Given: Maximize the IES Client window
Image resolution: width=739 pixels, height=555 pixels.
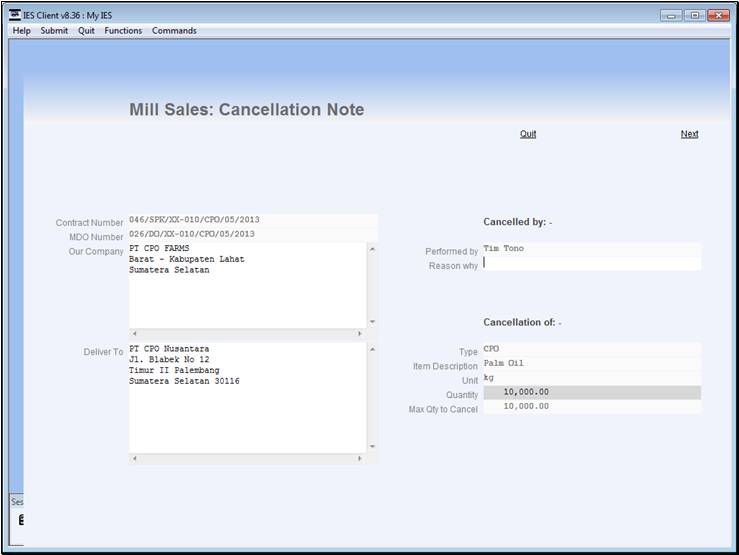Looking at the screenshot, I should (x=694, y=16).
